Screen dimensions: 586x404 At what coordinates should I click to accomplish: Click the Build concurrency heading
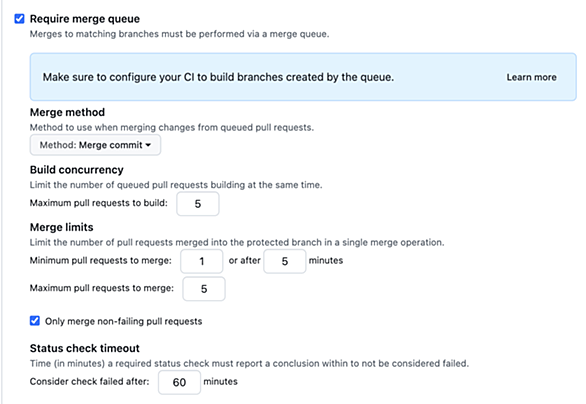77,170
